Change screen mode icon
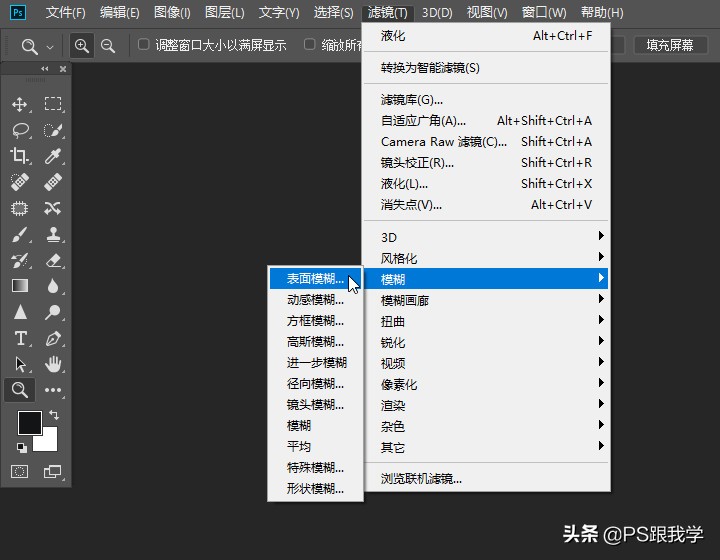This screenshot has width=720, height=560. coord(52,471)
